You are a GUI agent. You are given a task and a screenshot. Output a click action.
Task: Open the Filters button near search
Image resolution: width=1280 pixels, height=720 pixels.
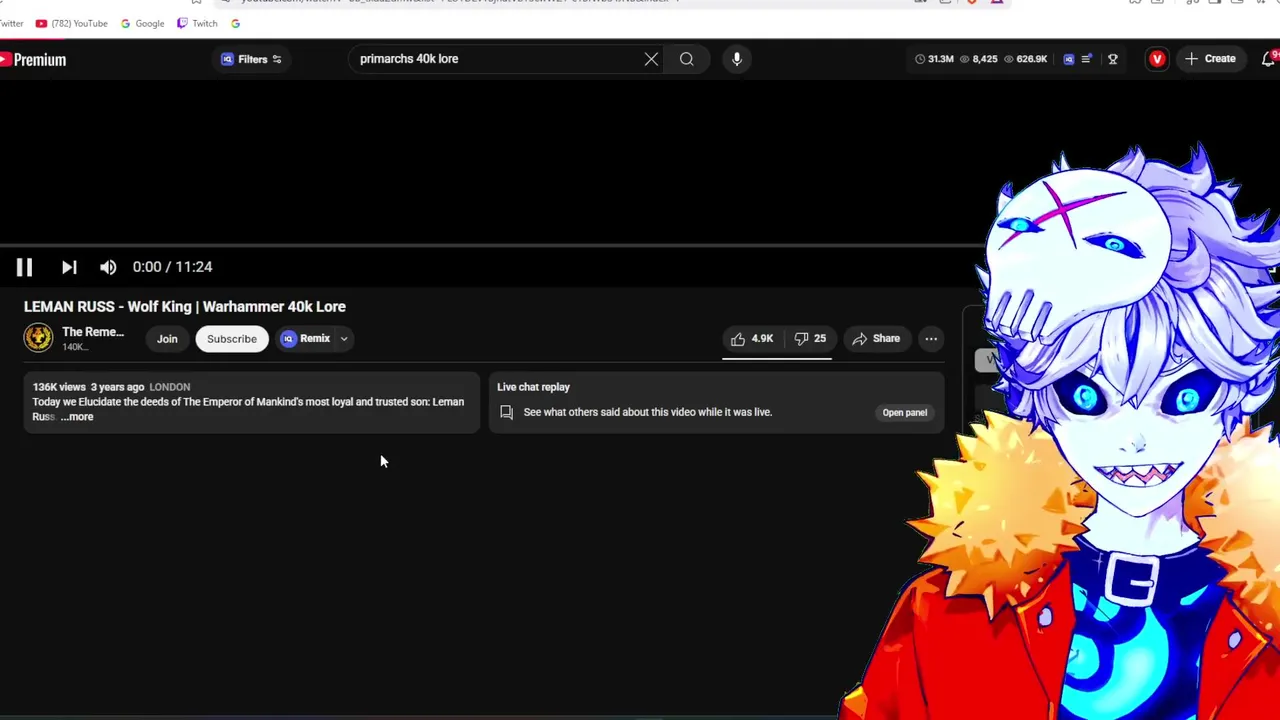tap(251, 59)
